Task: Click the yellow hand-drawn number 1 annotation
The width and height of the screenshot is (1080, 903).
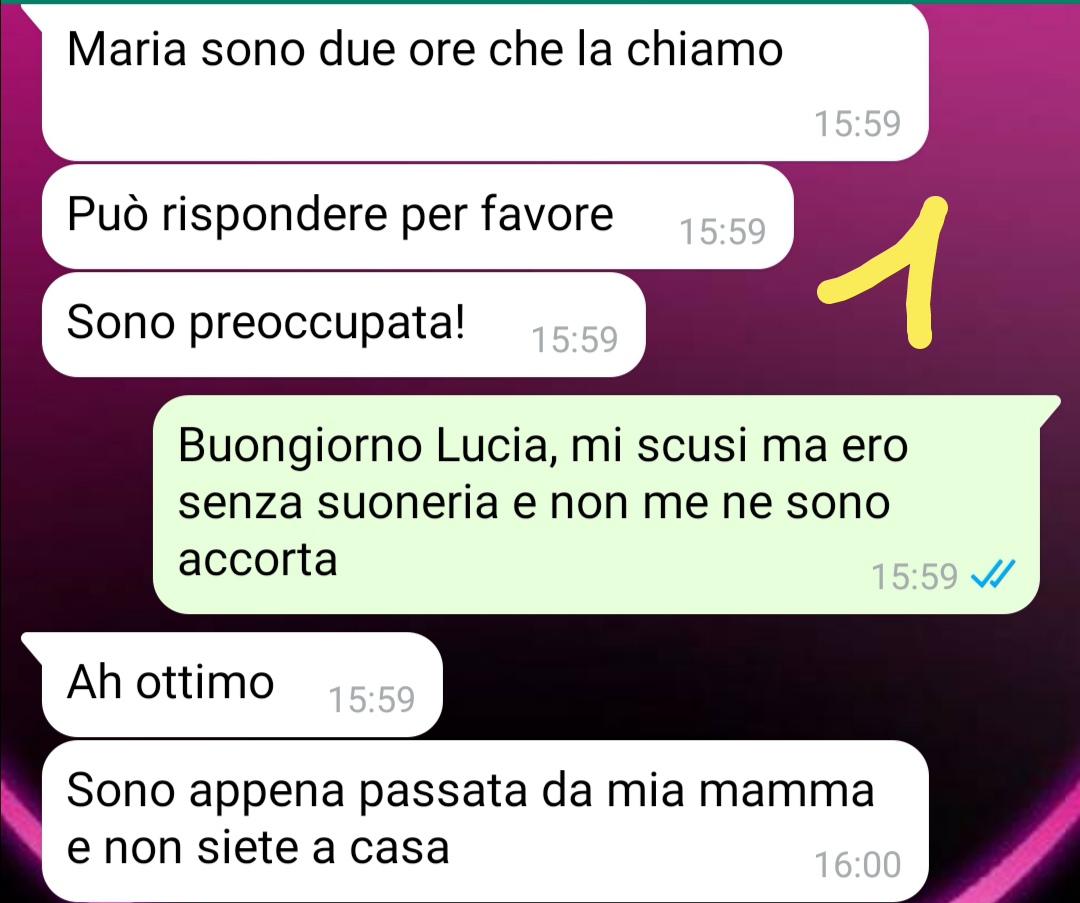Action: [884, 271]
